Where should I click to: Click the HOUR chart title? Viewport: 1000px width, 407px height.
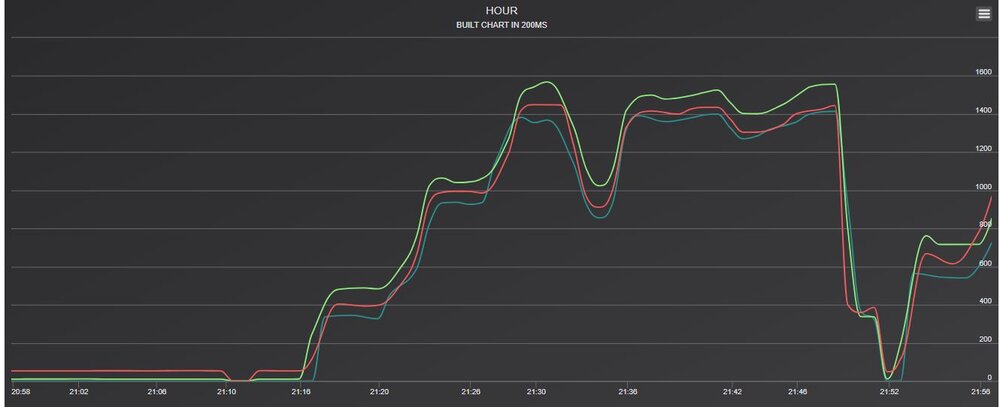pos(499,10)
